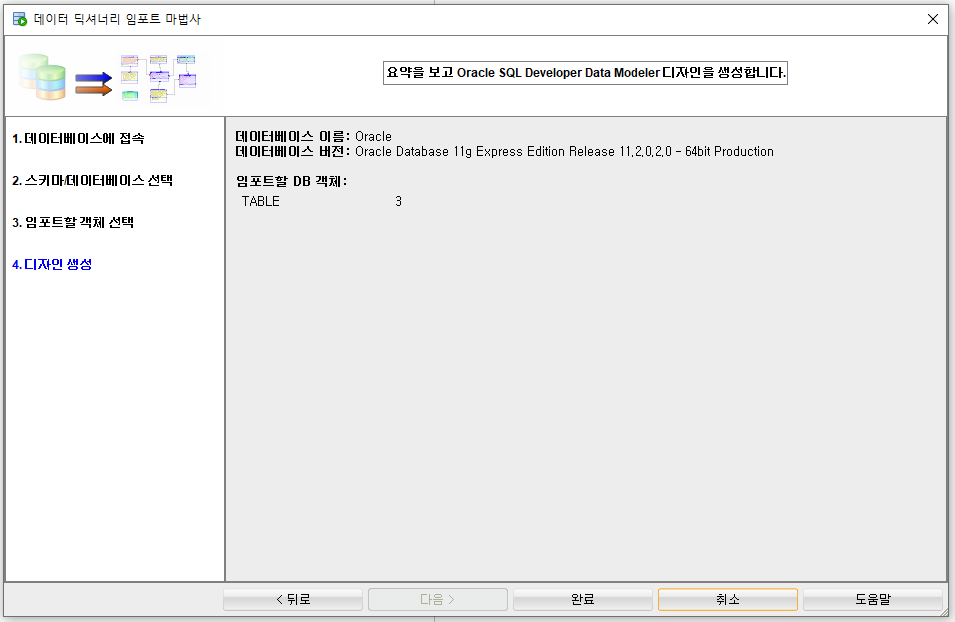Click the purple entity icon in the header diagram
Image resolution: width=955 pixels, height=622 pixels.
(x=186, y=82)
